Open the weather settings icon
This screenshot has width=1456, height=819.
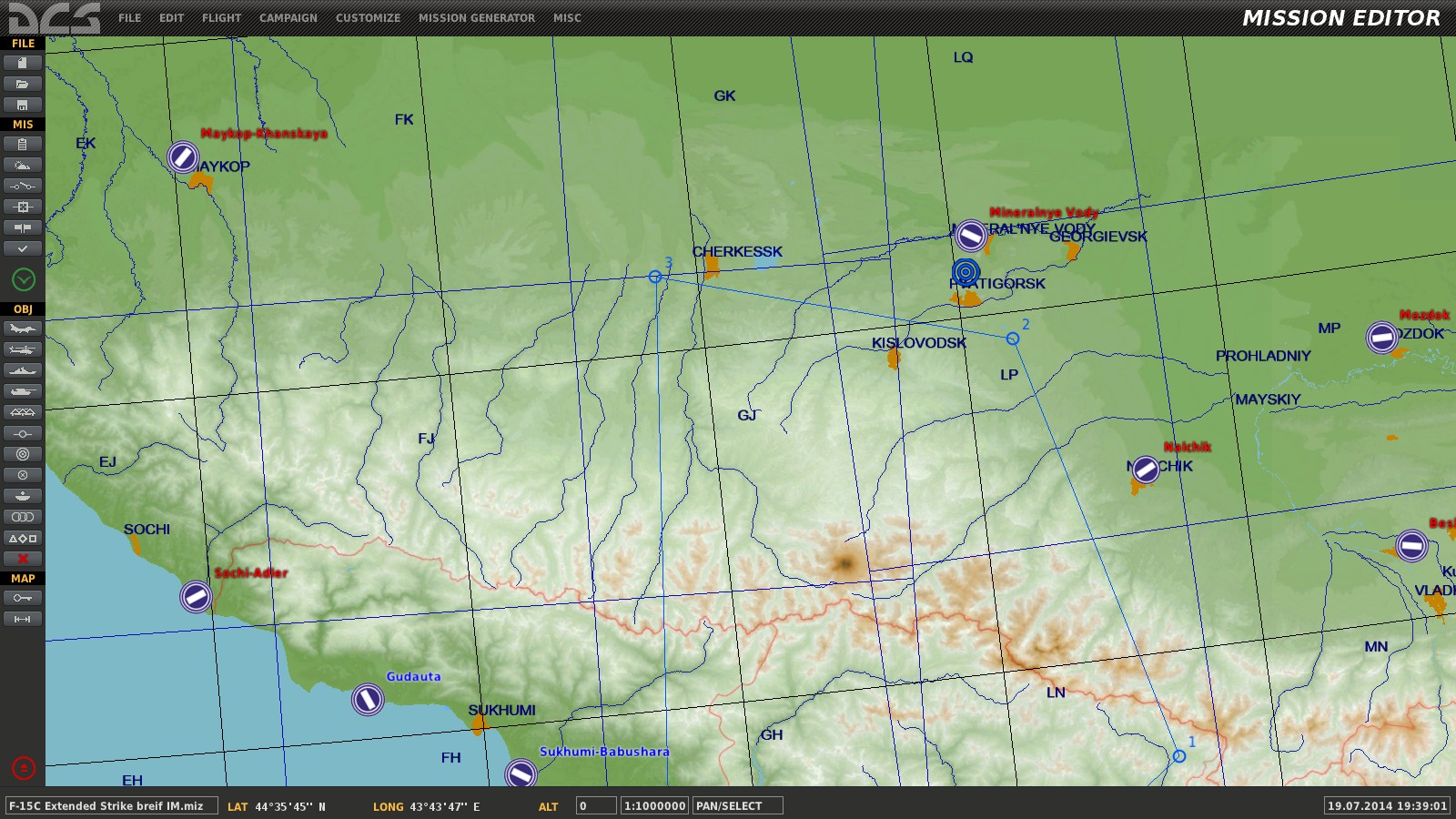pos(23,165)
